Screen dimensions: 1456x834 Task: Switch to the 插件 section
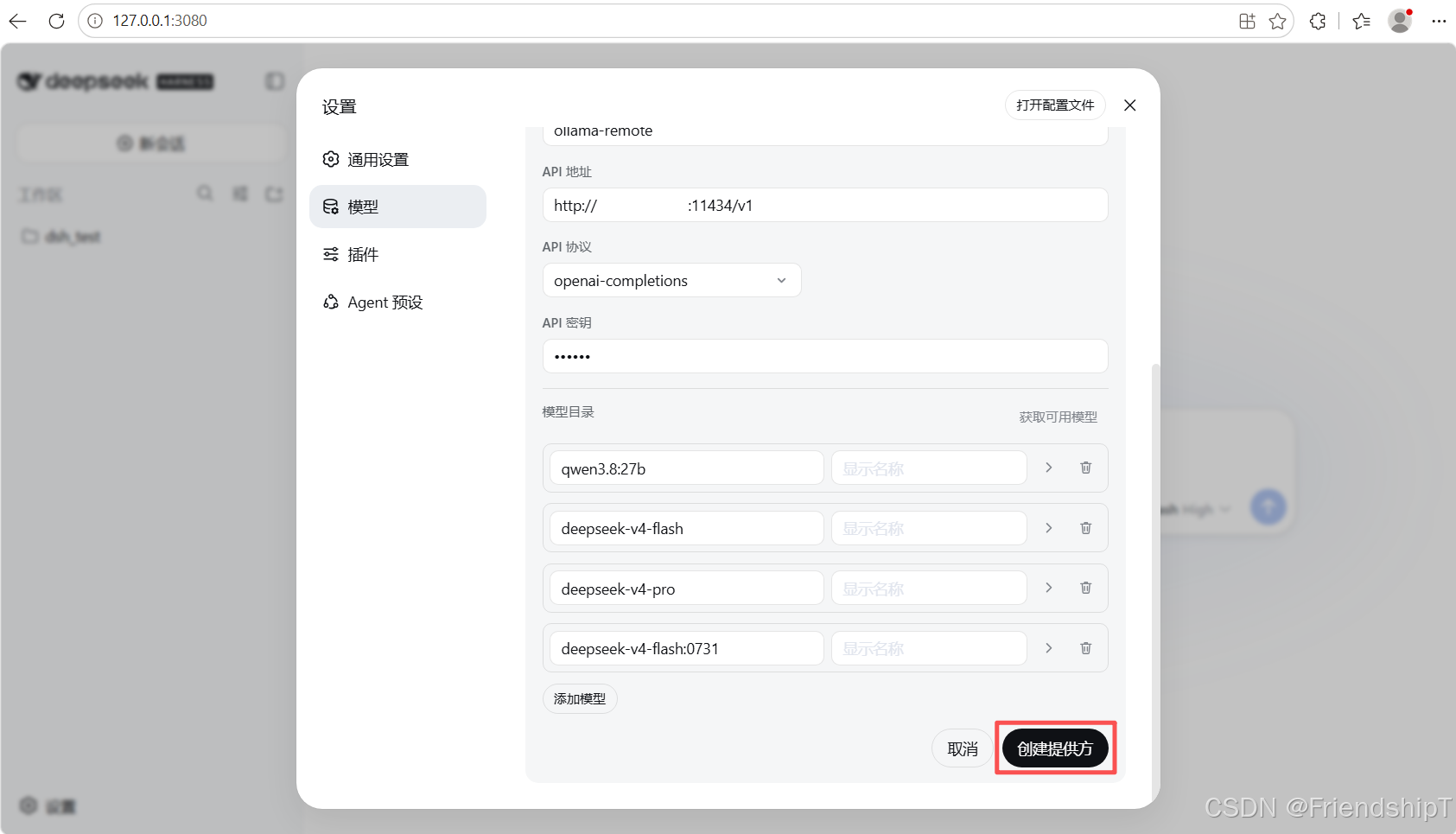tap(397, 254)
